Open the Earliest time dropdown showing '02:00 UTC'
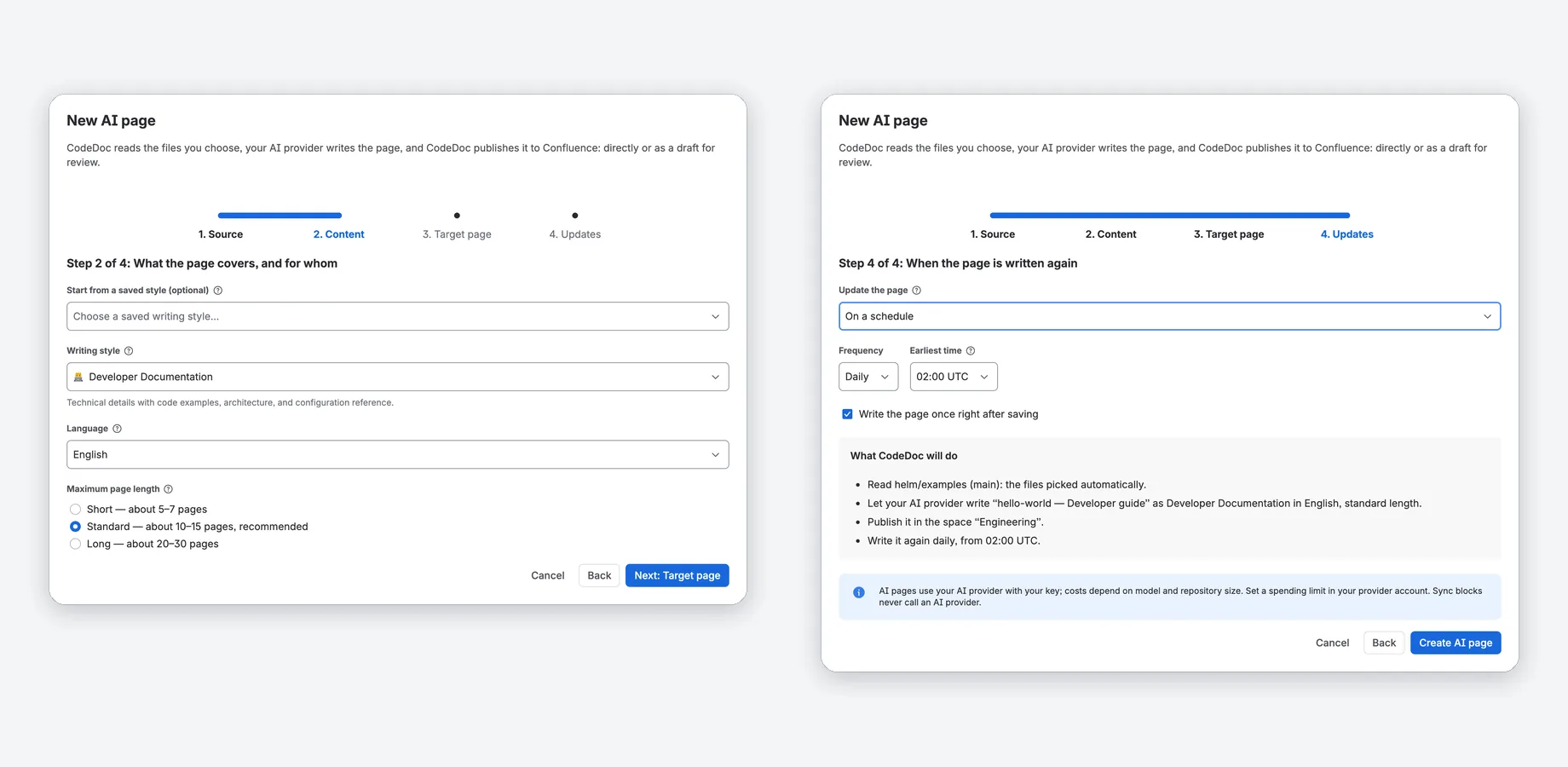Screen dimensions: 1568x767 954,377
